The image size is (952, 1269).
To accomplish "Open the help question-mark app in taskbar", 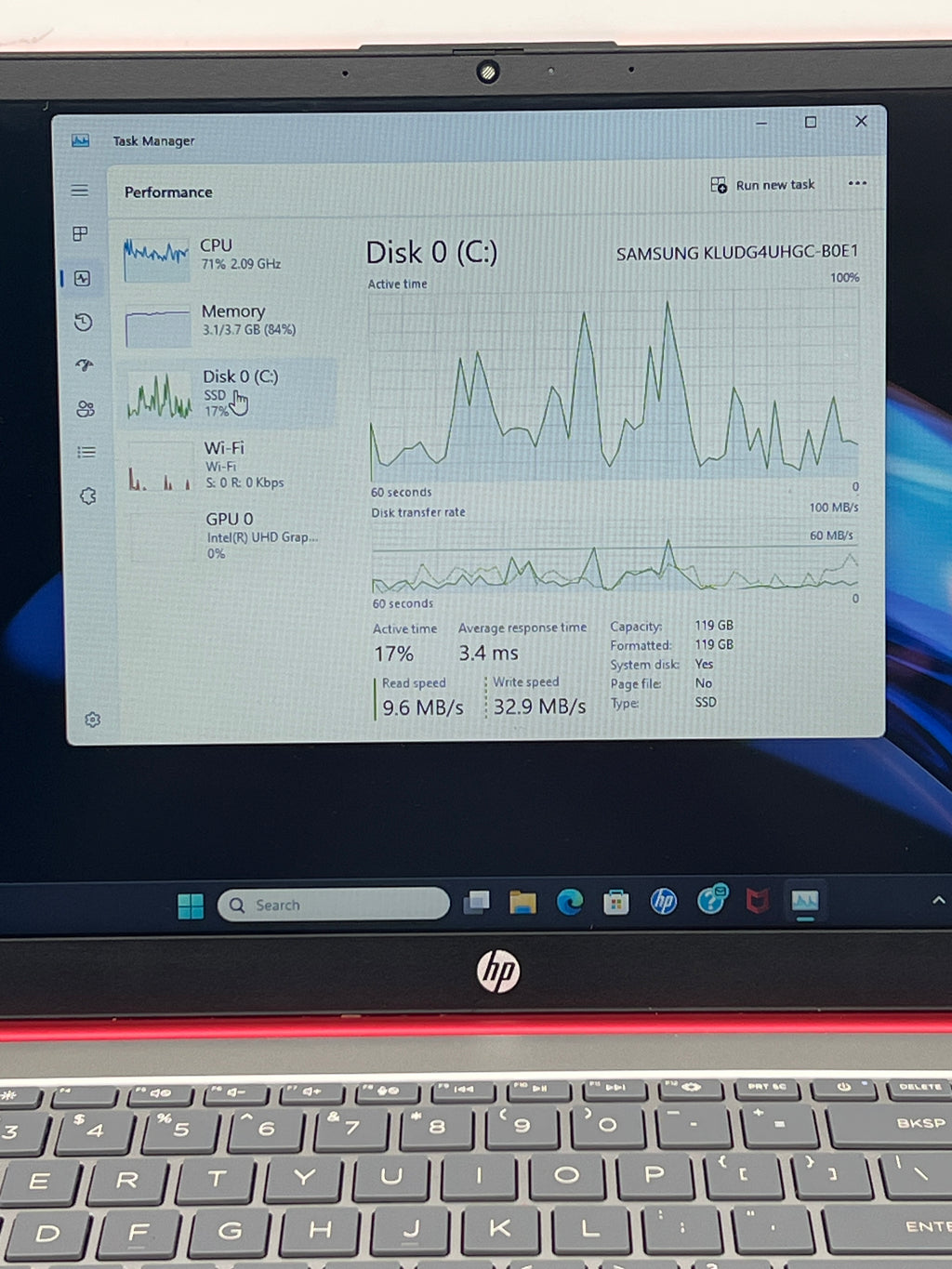I will pyautogui.click(x=711, y=899).
